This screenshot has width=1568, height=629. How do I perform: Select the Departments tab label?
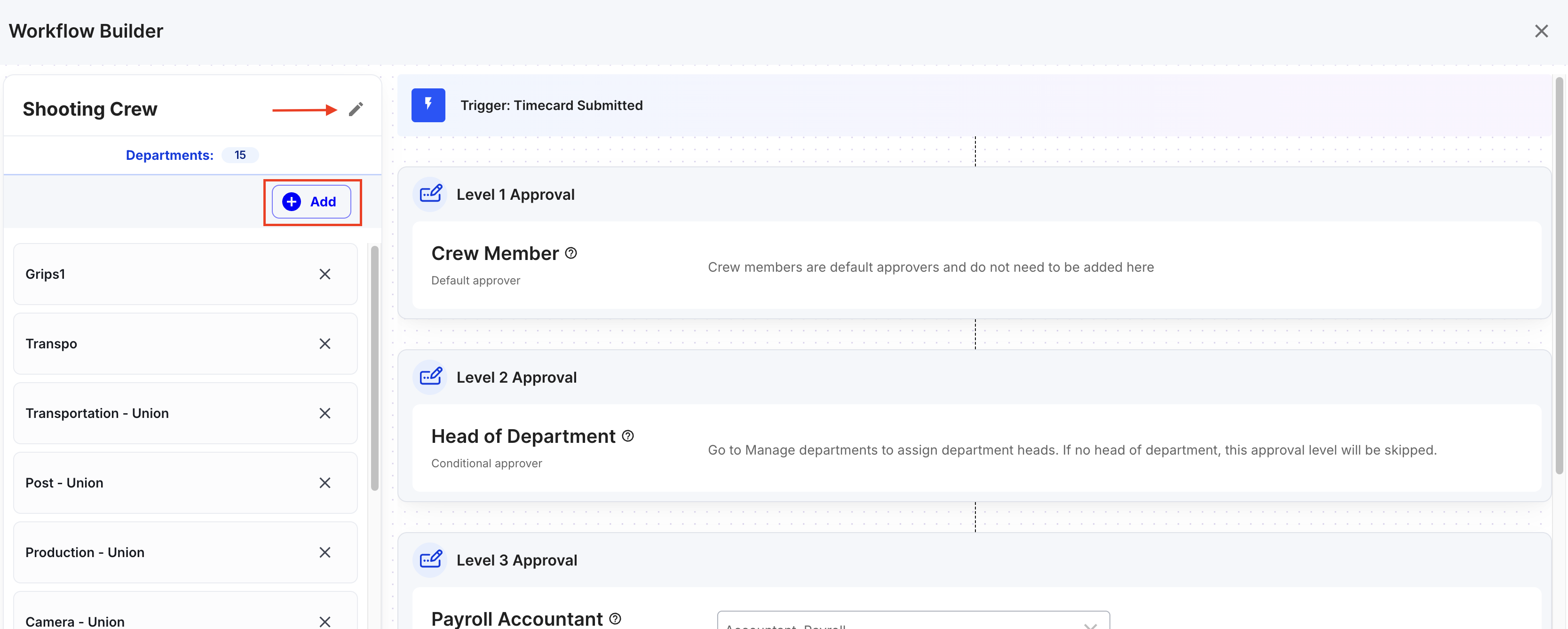(x=169, y=155)
